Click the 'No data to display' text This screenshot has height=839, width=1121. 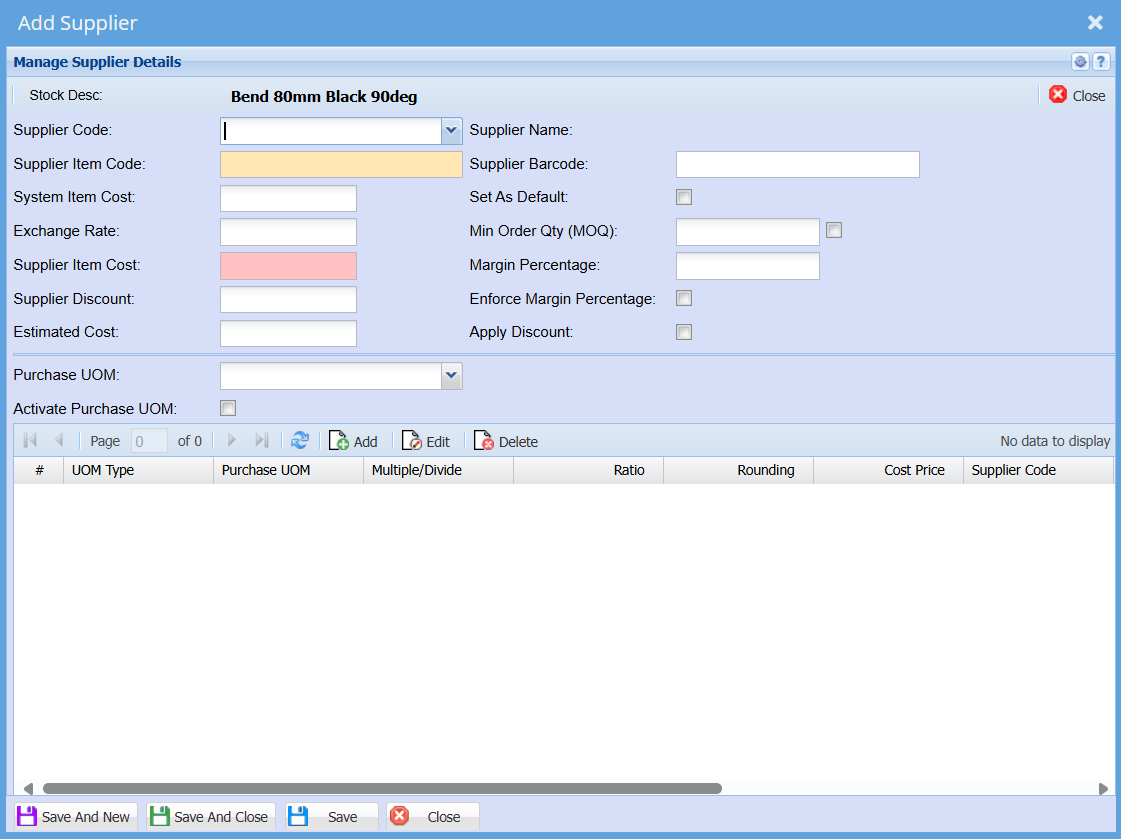click(x=1055, y=441)
